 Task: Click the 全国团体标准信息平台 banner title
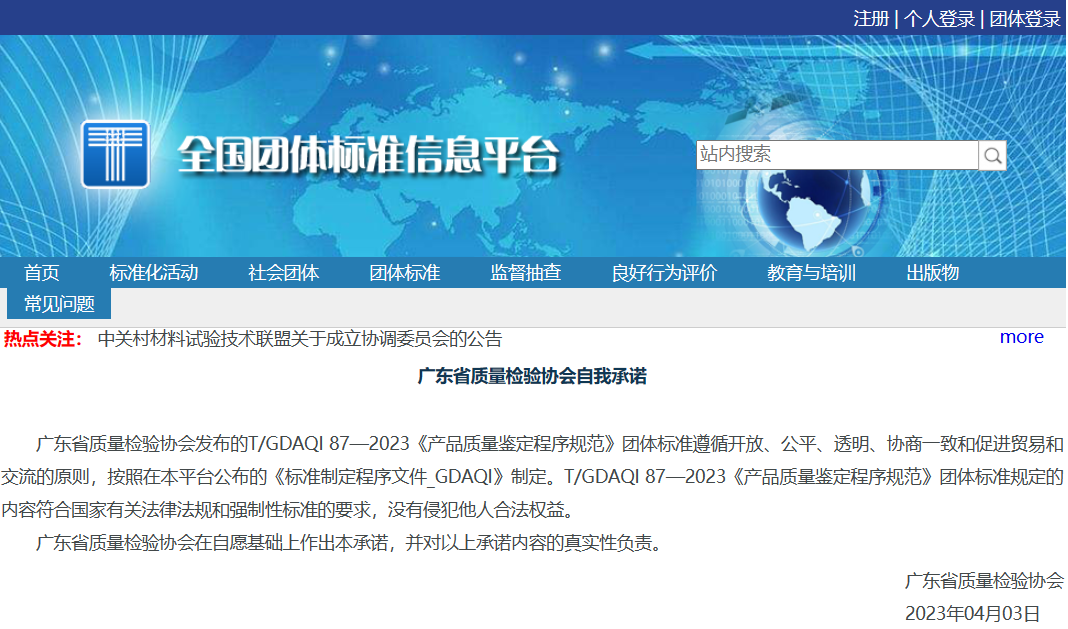[x=368, y=155]
